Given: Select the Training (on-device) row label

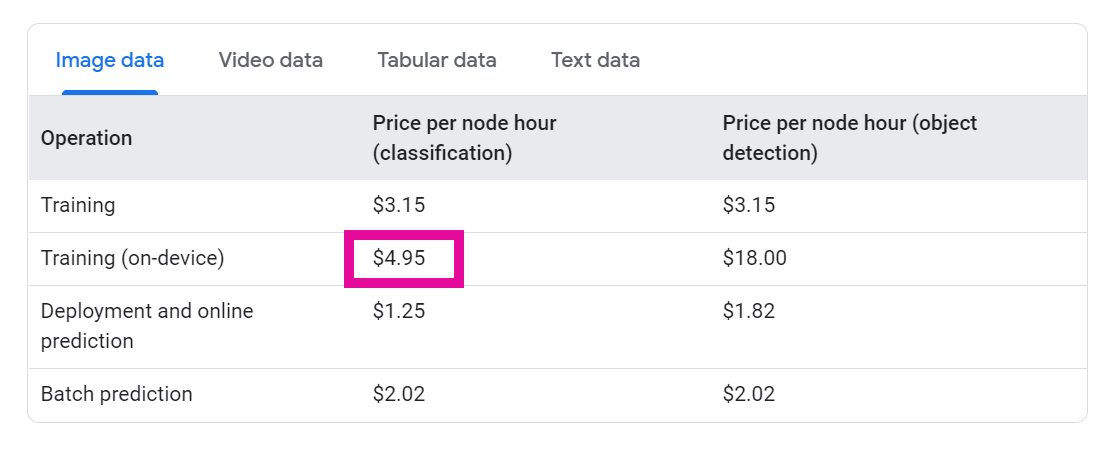Looking at the screenshot, I should coord(132,258).
